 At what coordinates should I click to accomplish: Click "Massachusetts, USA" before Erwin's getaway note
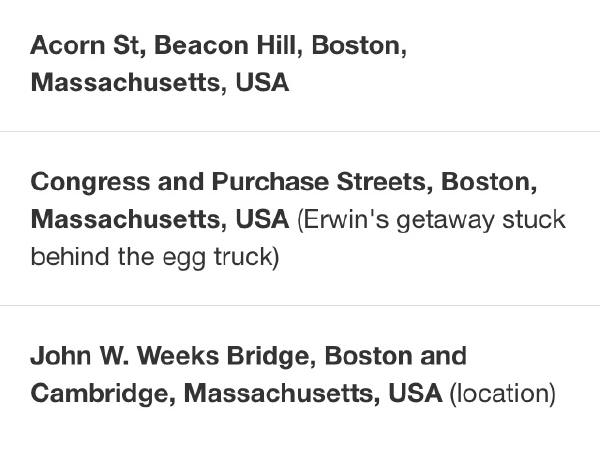click(x=160, y=220)
